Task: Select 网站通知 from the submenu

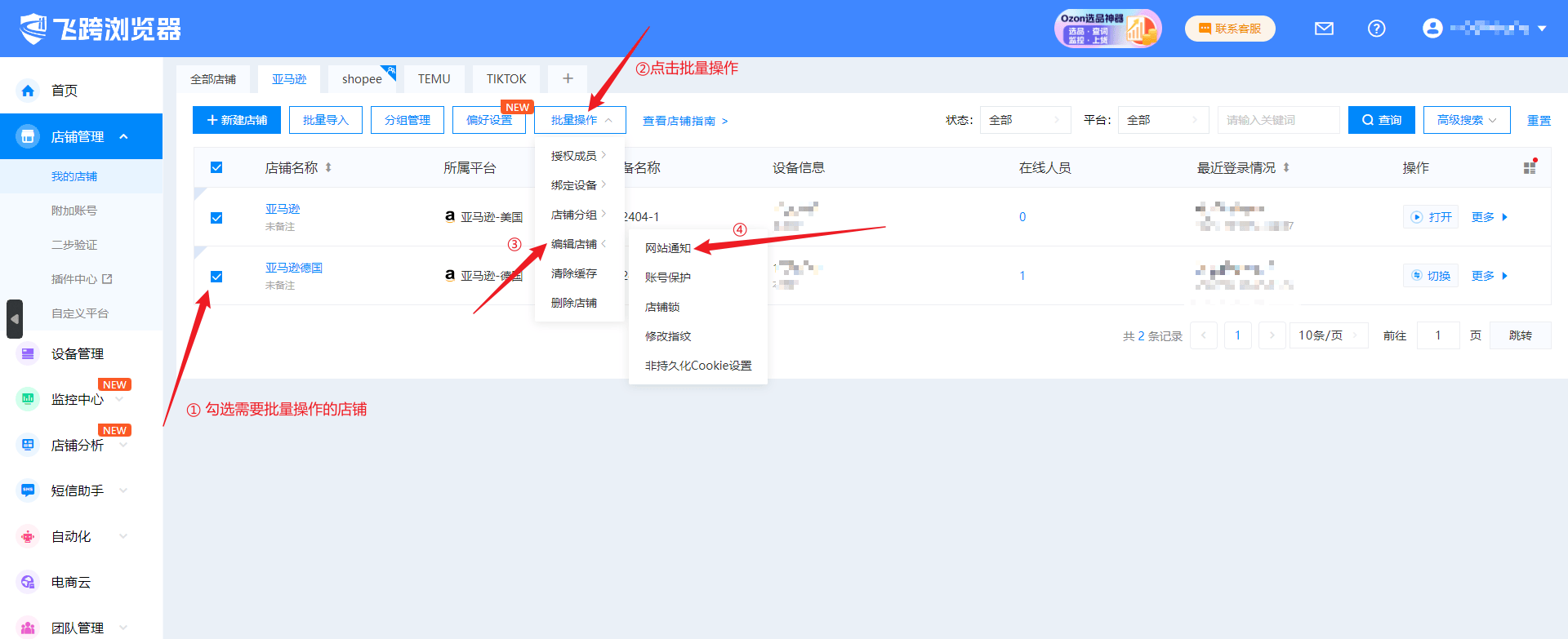Action: [668, 248]
